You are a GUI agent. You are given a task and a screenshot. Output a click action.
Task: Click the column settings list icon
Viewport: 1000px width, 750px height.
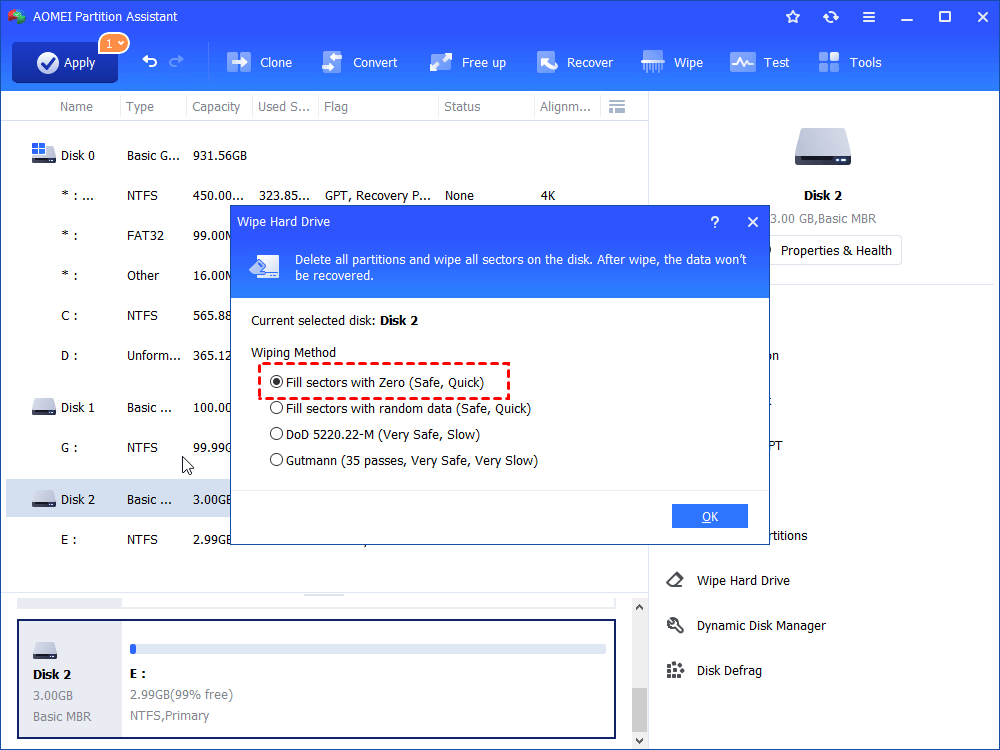pos(617,107)
